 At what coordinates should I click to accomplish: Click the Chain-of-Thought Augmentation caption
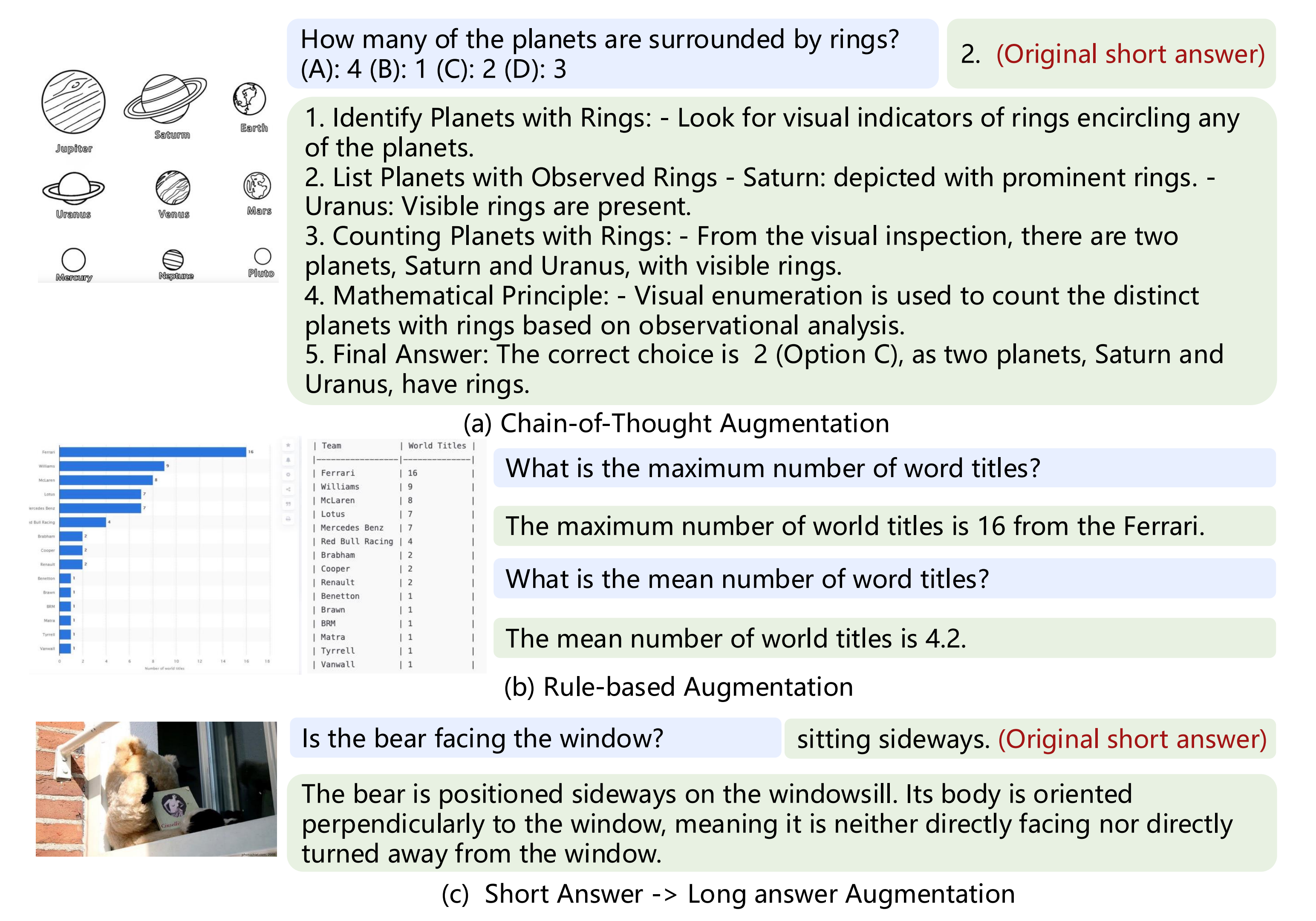[676, 423]
